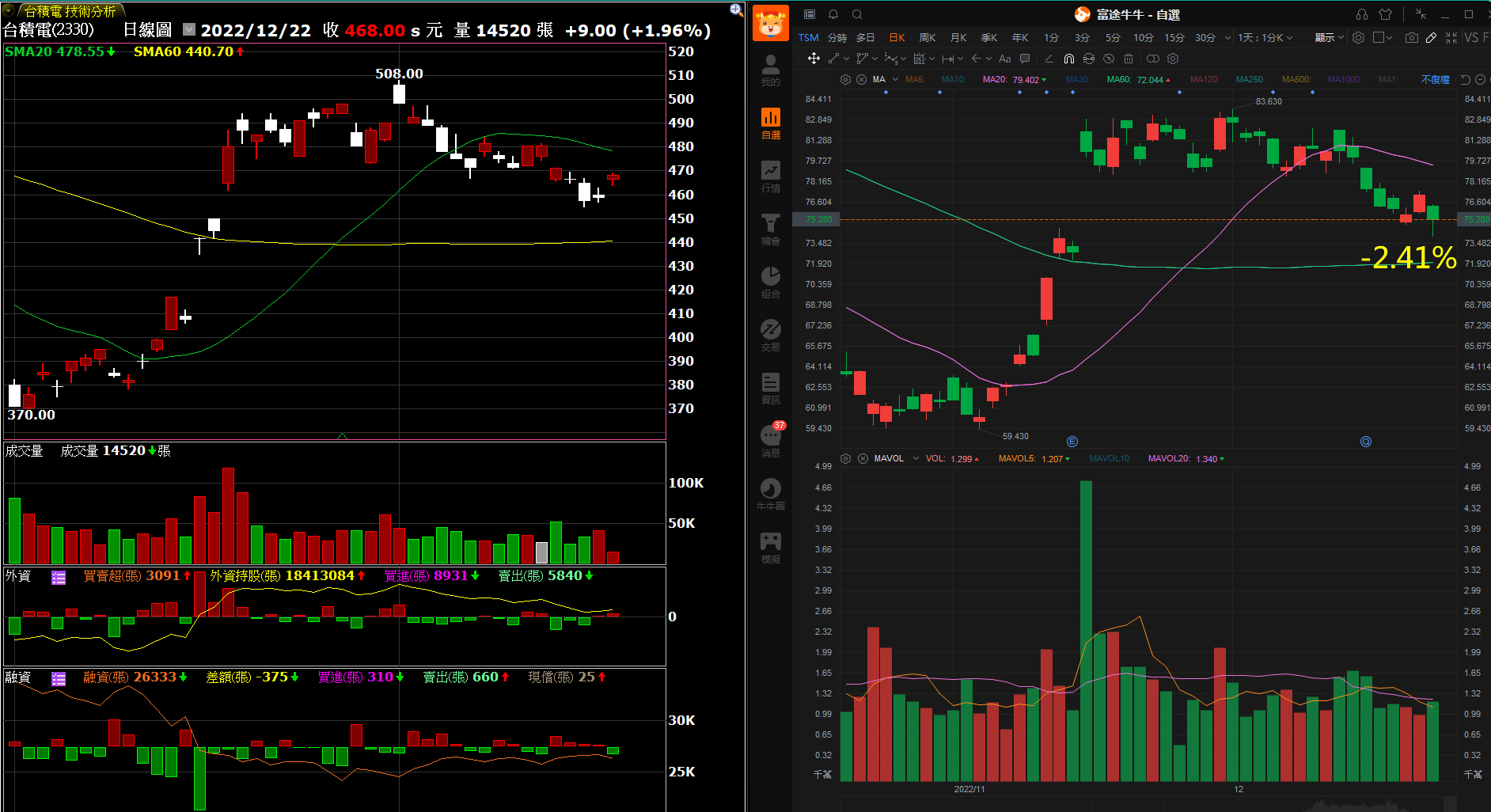
Task: Expand the polygon shape tool dropdown arrow
Action: (874, 59)
